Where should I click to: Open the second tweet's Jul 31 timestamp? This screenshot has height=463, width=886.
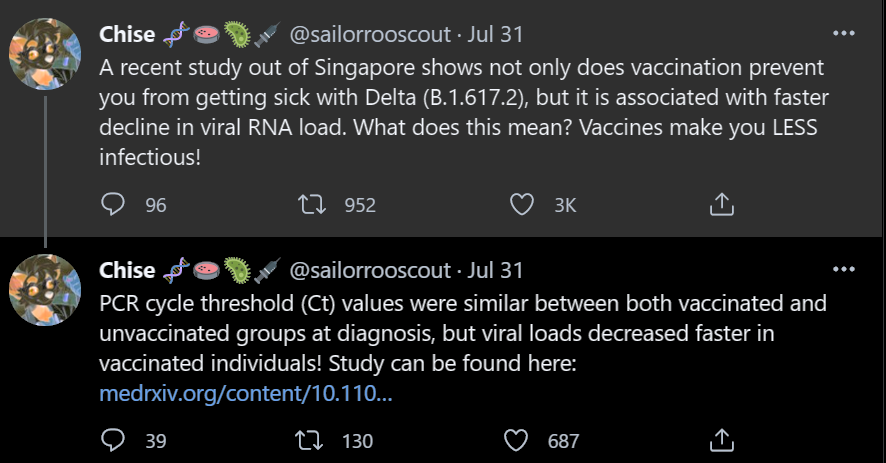pos(495,271)
